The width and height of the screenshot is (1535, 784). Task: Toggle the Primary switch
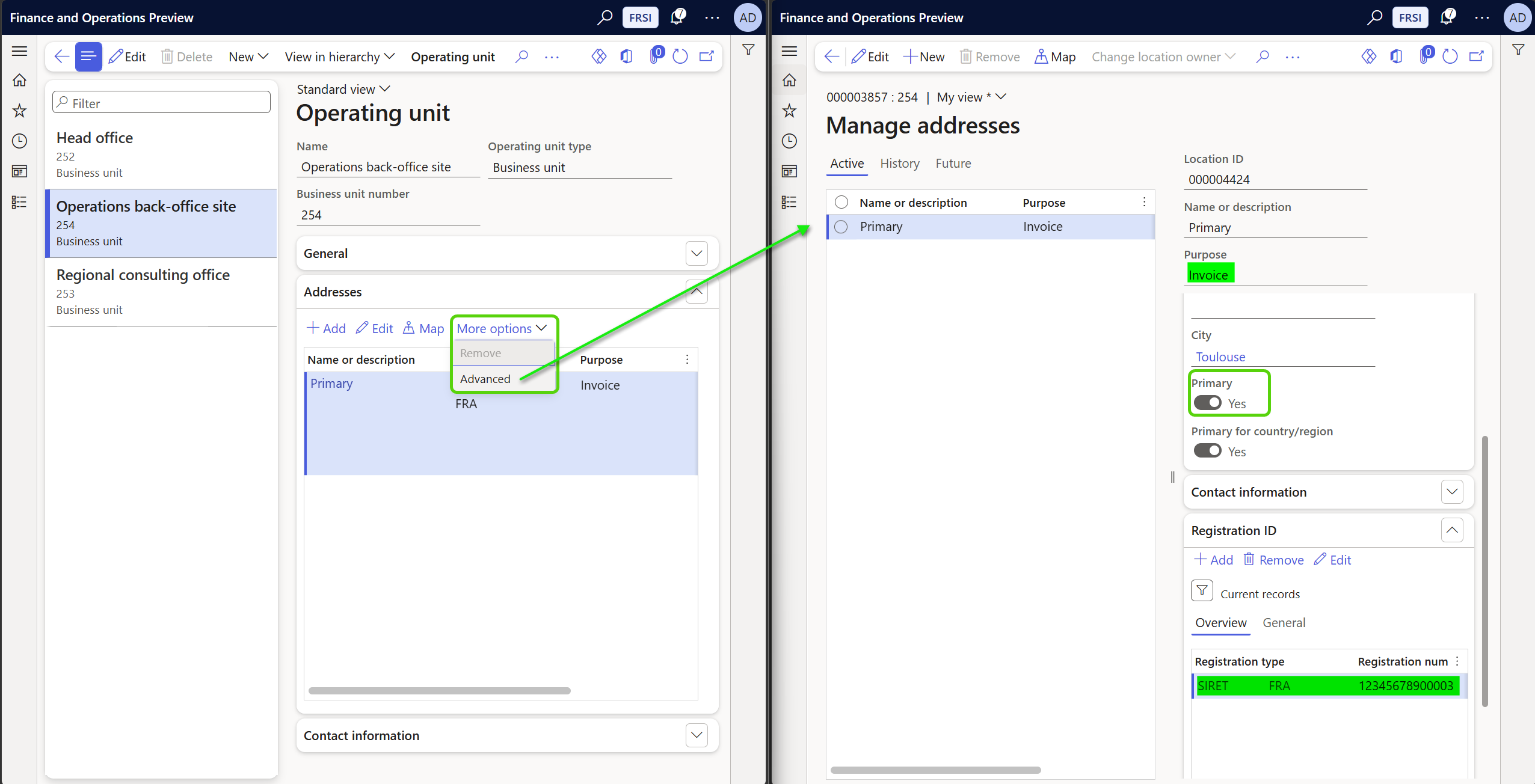pos(1207,403)
